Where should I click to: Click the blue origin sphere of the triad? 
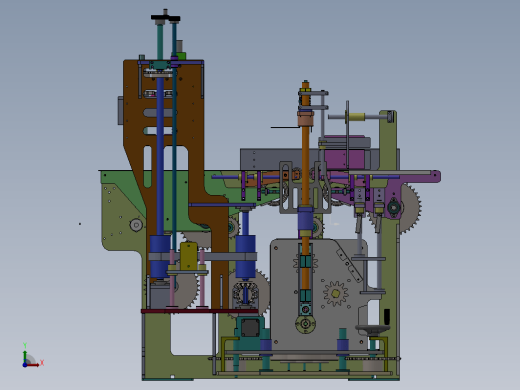coord(25,365)
